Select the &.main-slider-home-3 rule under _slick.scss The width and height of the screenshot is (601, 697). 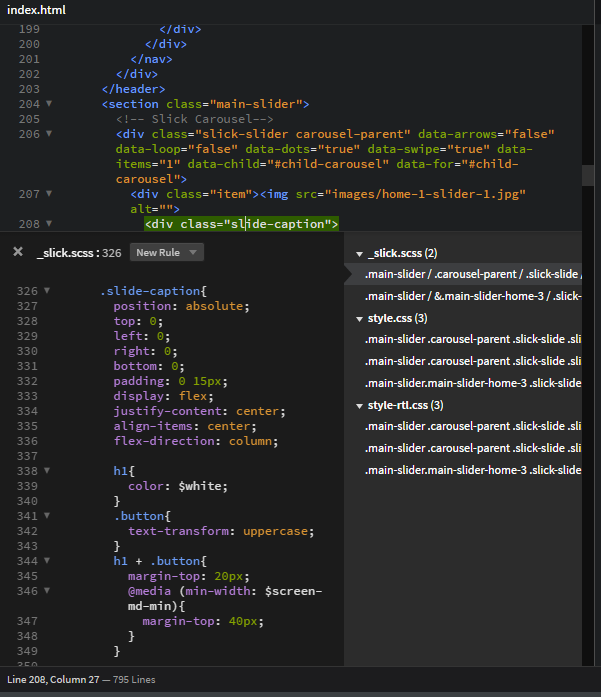pyautogui.click(x=472, y=296)
